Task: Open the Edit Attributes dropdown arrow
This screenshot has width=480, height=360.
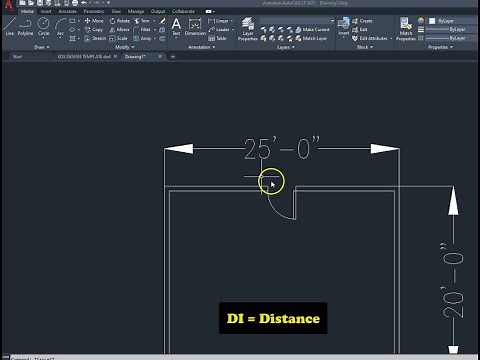Action: point(391,38)
